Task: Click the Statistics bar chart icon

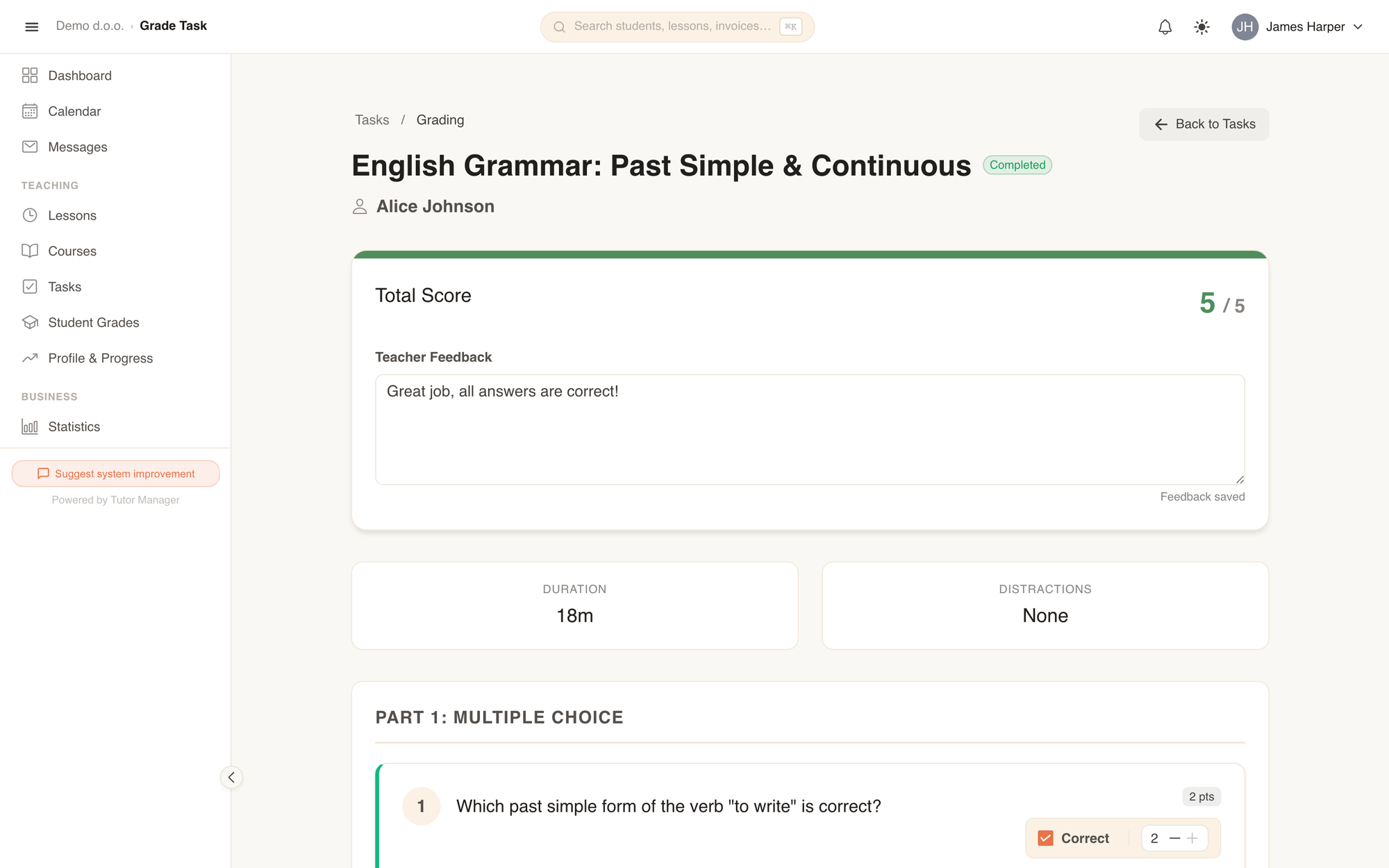Action: [x=30, y=426]
